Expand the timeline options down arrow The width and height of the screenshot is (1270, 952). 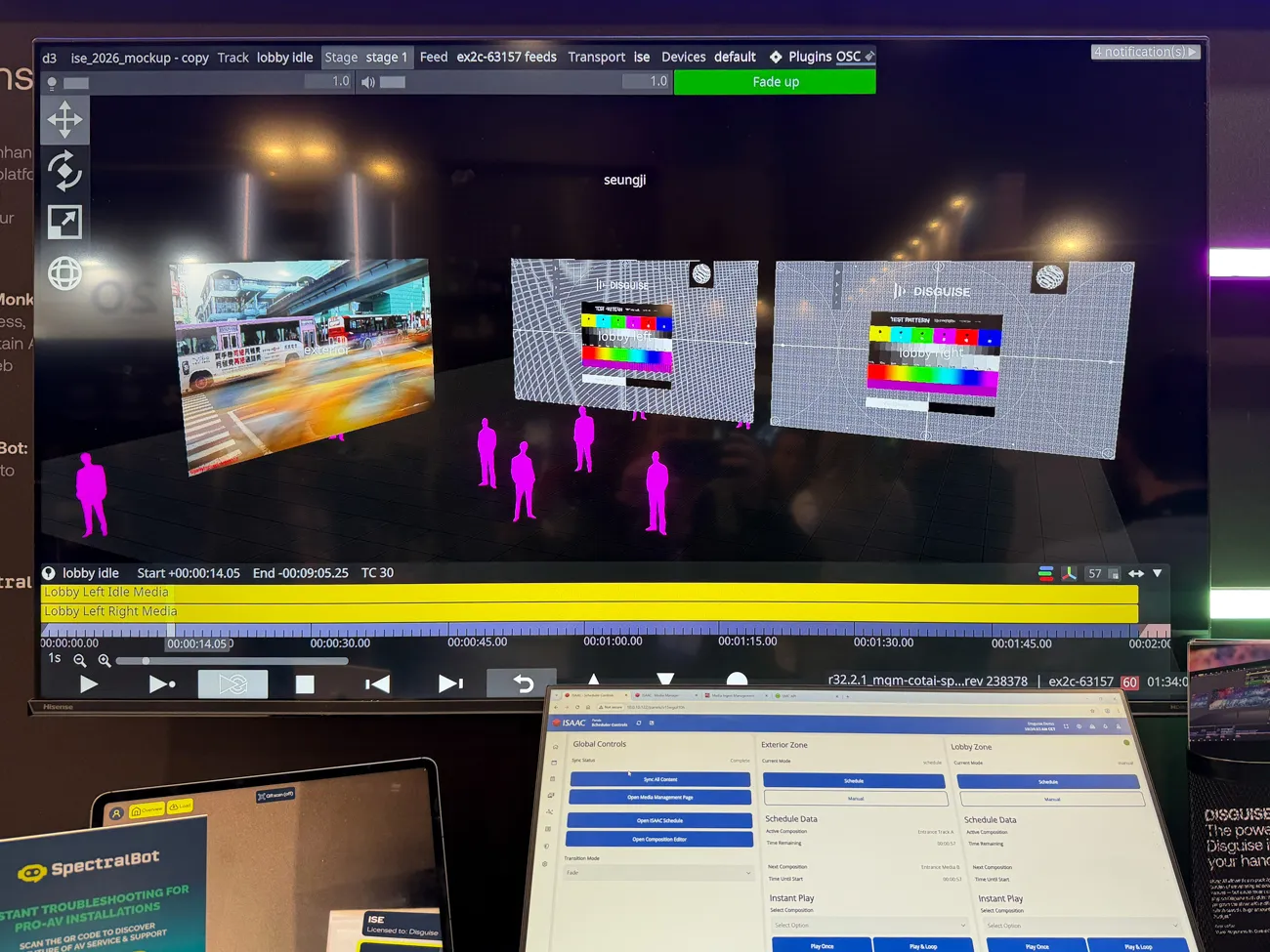coord(1158,573)
